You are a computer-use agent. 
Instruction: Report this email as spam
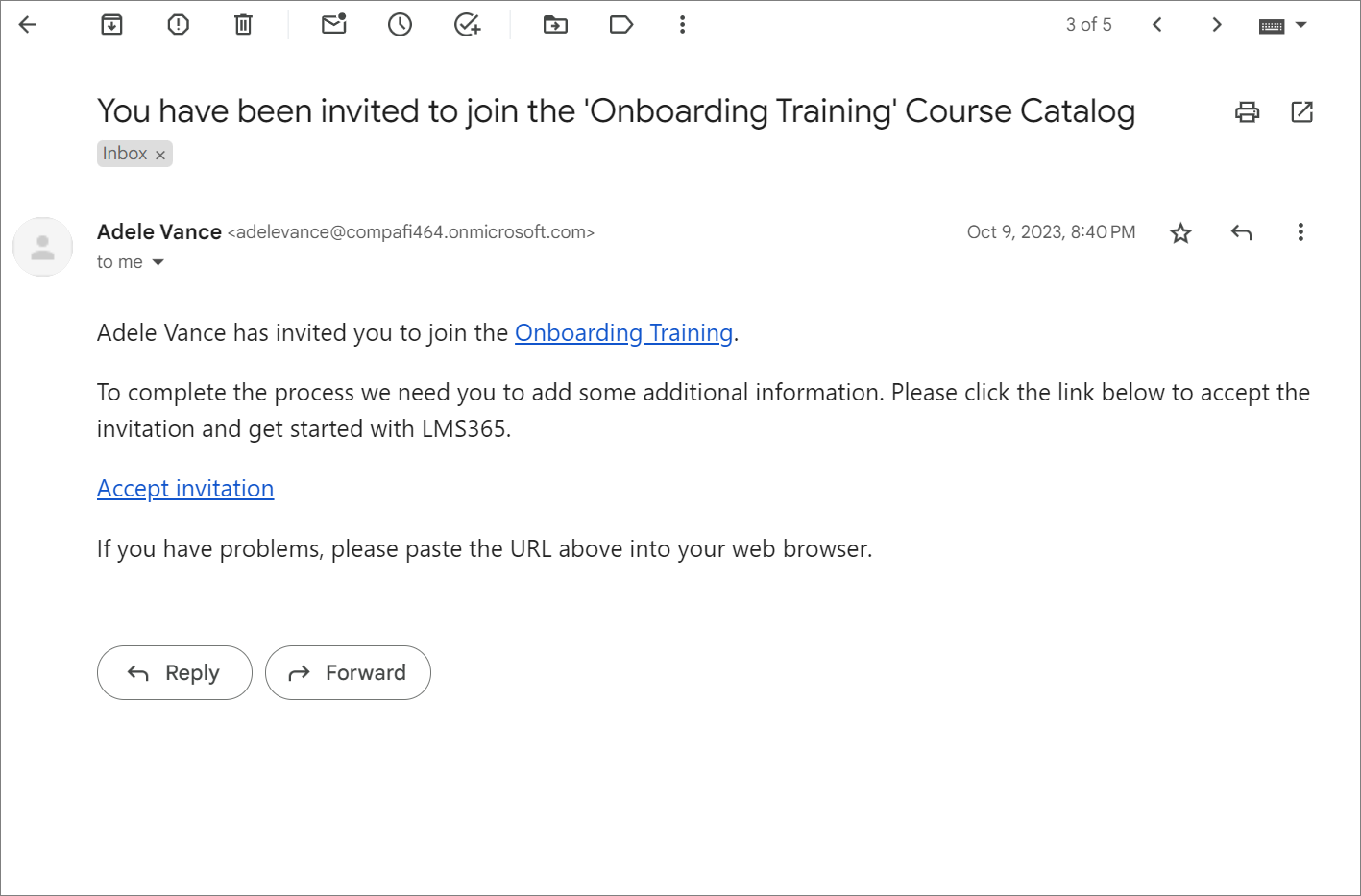[x=178, y=25]
